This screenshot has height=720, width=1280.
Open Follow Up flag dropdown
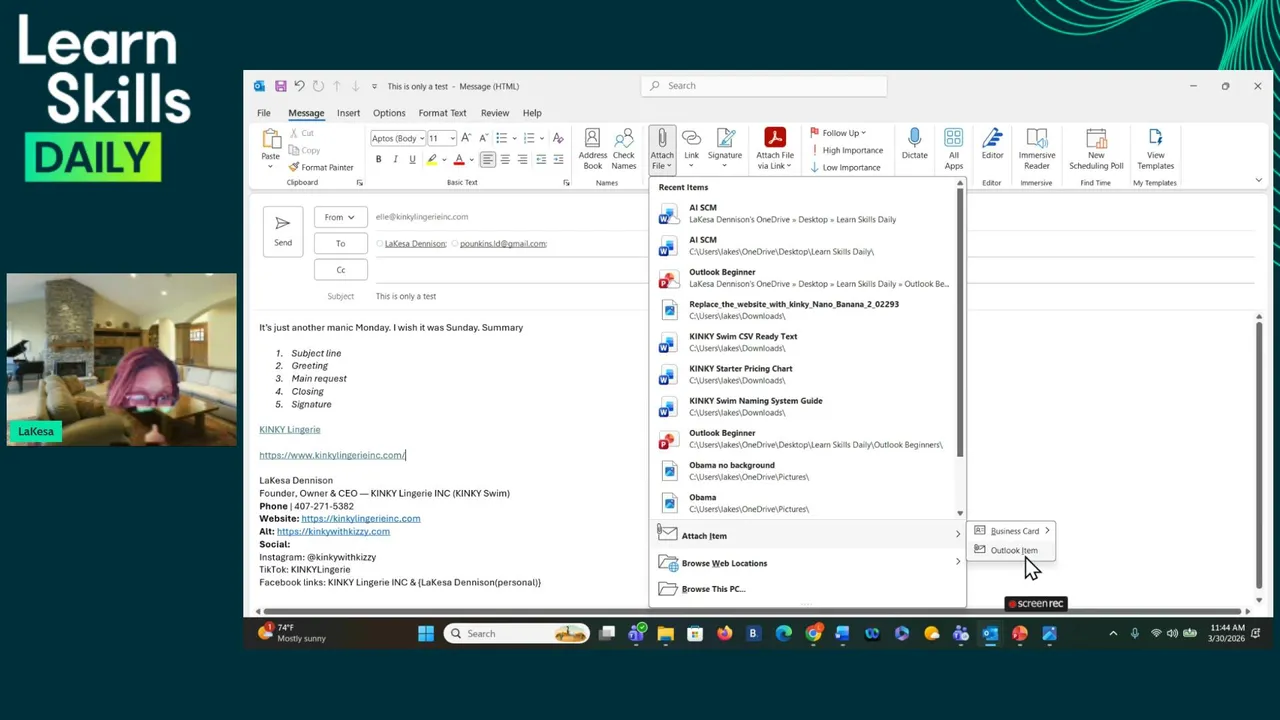tap(838, 133)
